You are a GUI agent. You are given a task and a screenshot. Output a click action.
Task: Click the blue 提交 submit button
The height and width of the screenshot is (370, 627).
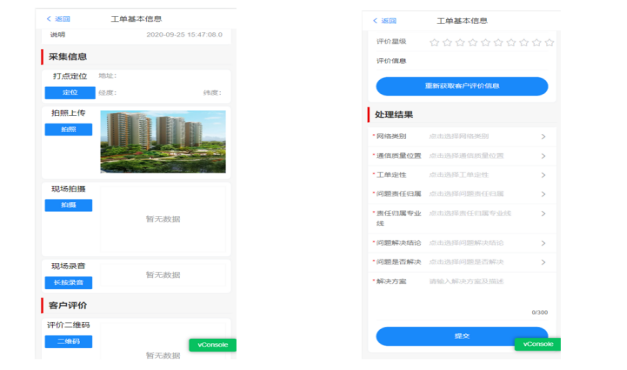point(462,336)
